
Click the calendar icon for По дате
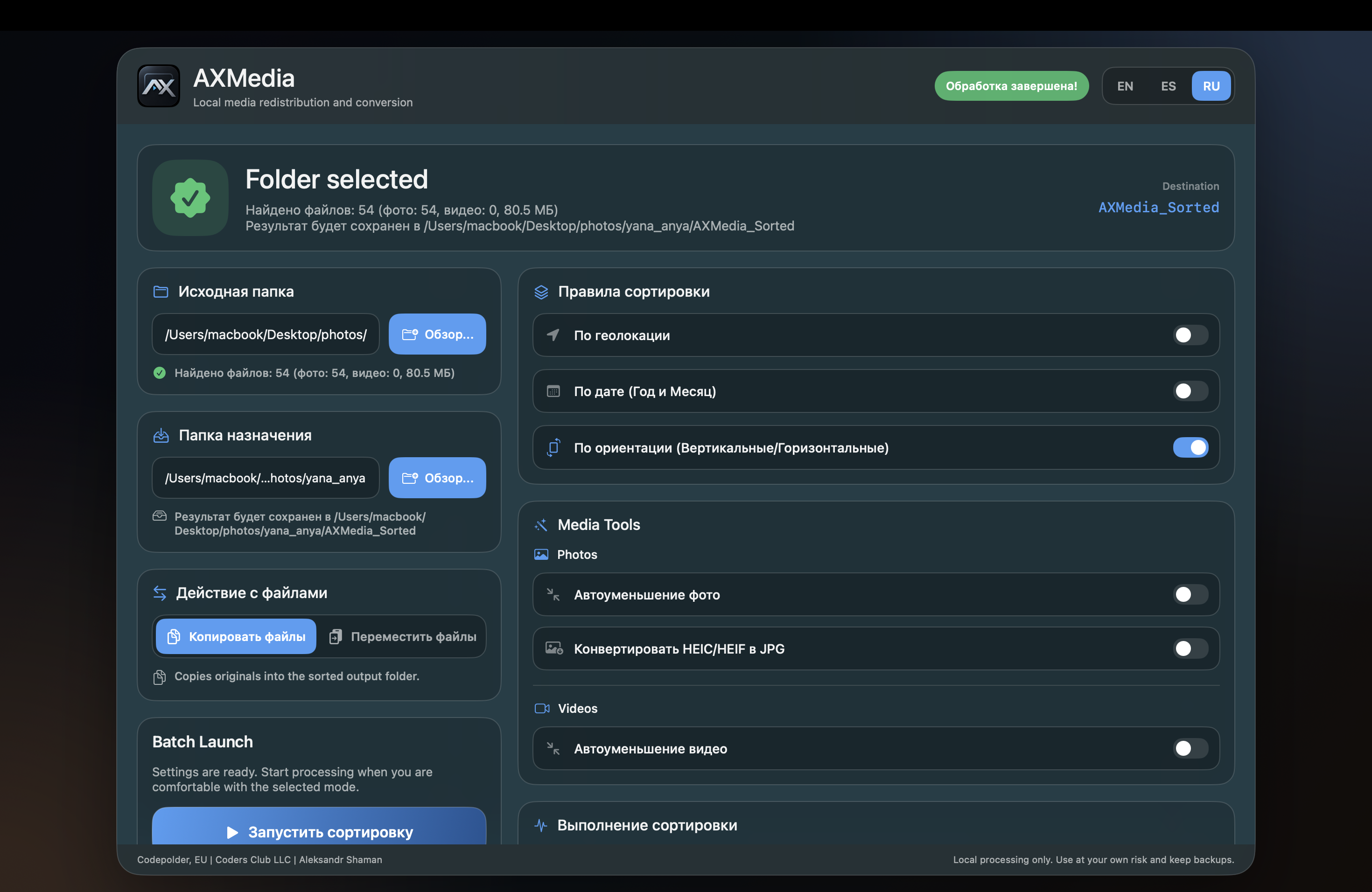(x=553, y=391)
